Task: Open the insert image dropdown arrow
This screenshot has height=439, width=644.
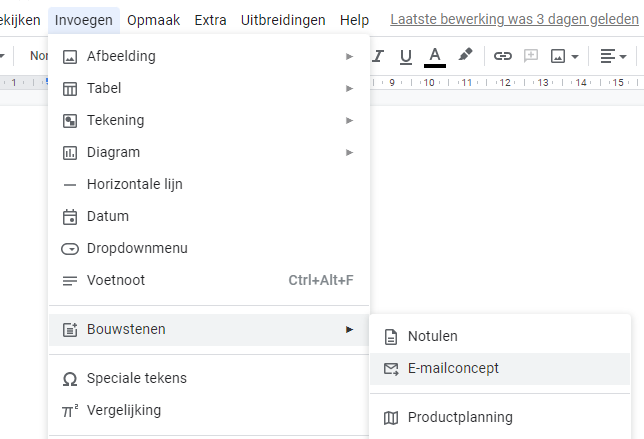Action: click(x=575, y=57)
